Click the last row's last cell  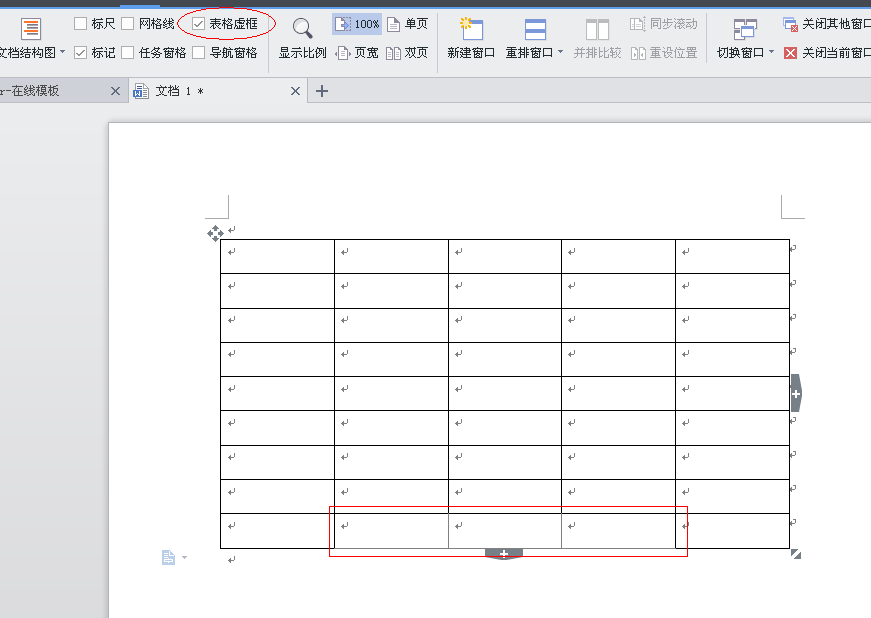click(x=733, y=531)
